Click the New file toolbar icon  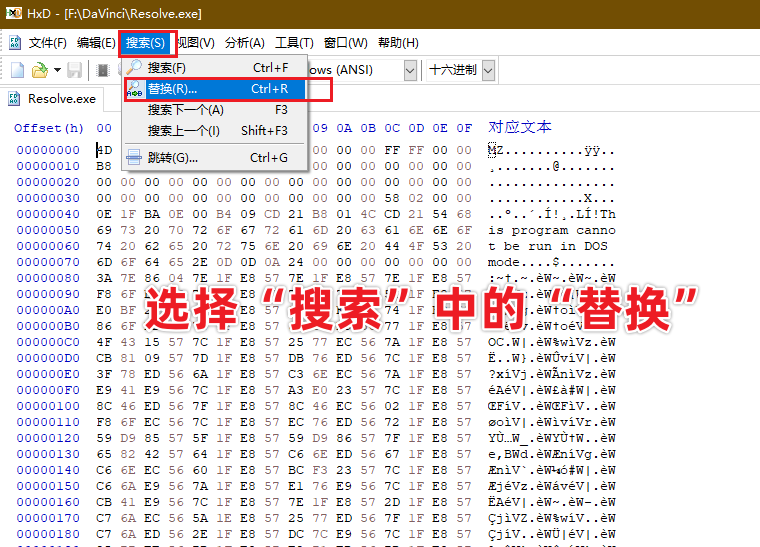coord(17,70)
